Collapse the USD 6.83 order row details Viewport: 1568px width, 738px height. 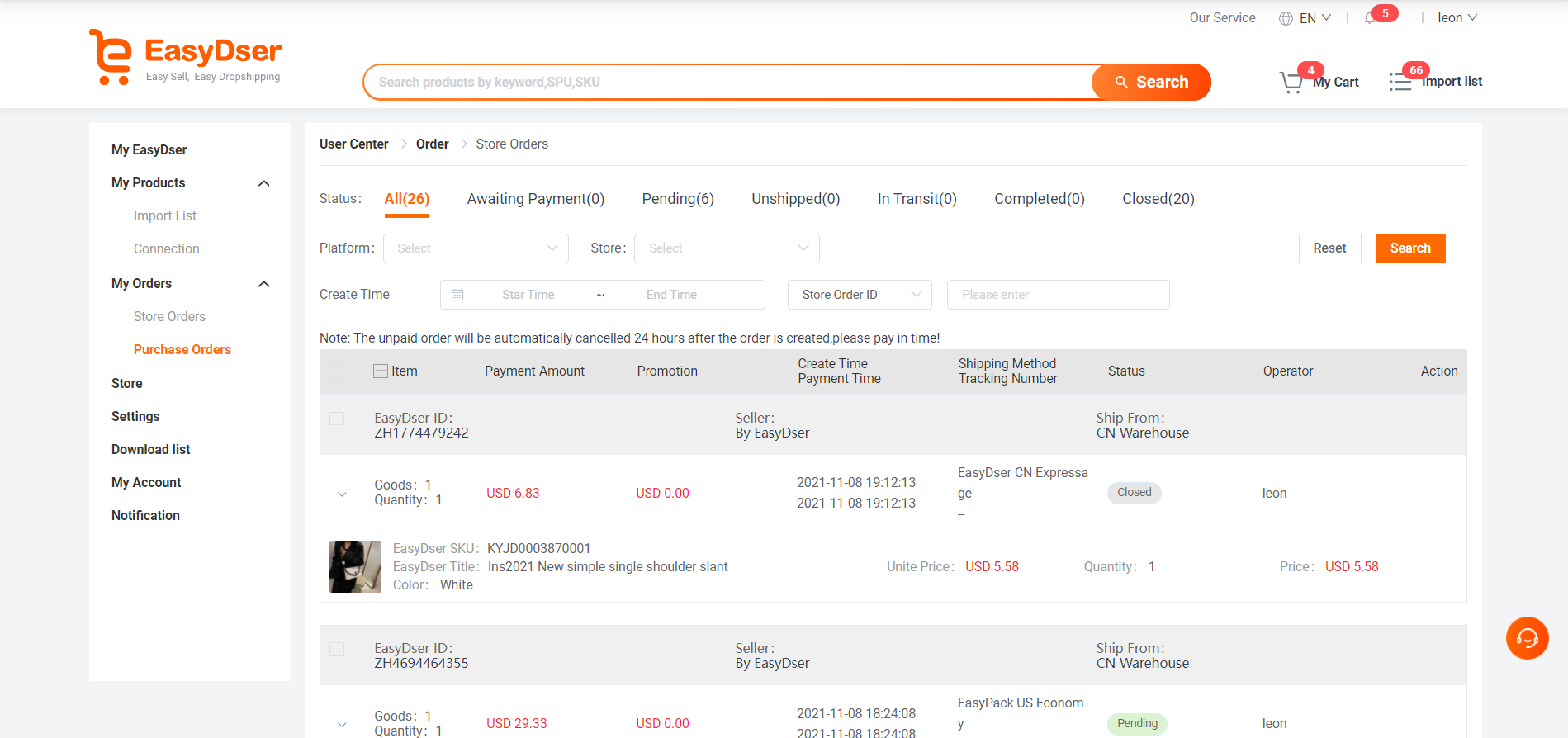(342, 494)
